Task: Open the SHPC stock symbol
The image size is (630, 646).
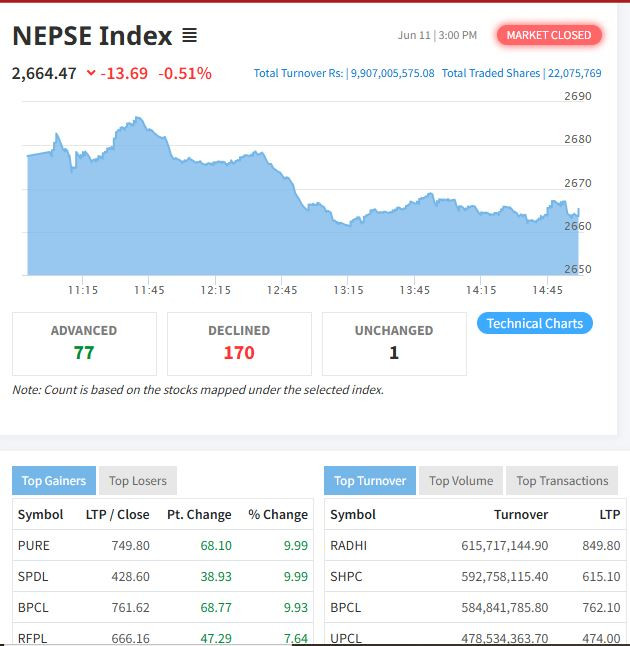Action: (347, 577)
